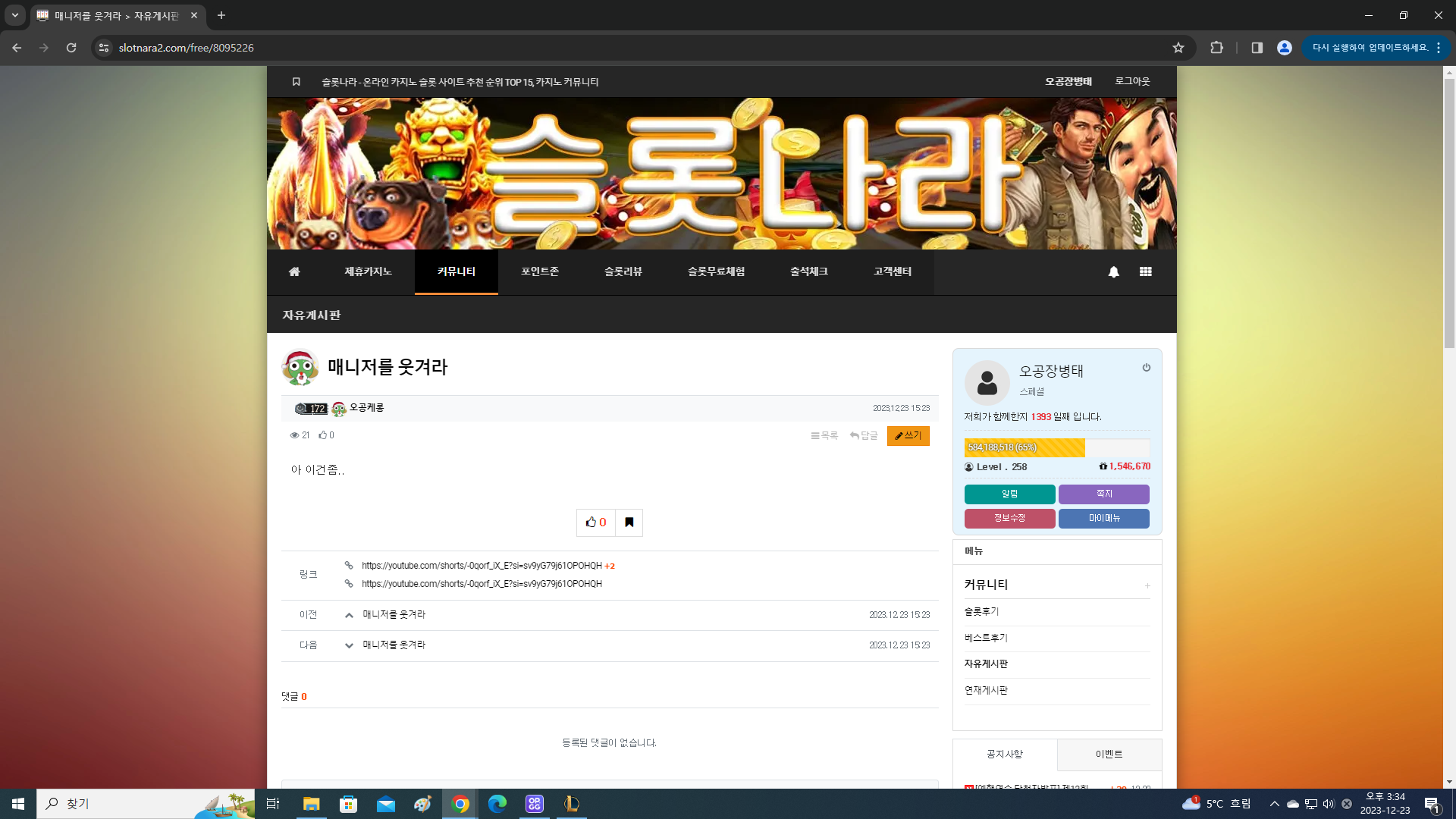Click the browser address bar URL
Screen dimensions: 1456x819
[187, 48]
